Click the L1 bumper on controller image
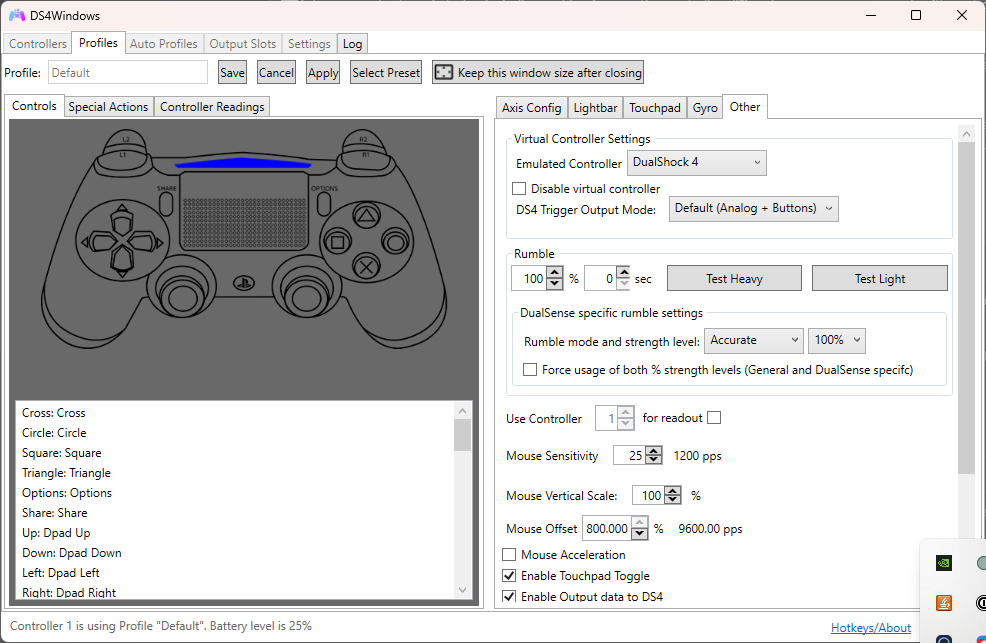The width and height of the screenshot is (986, 643). pyautogui.click(x=123, y=154)
